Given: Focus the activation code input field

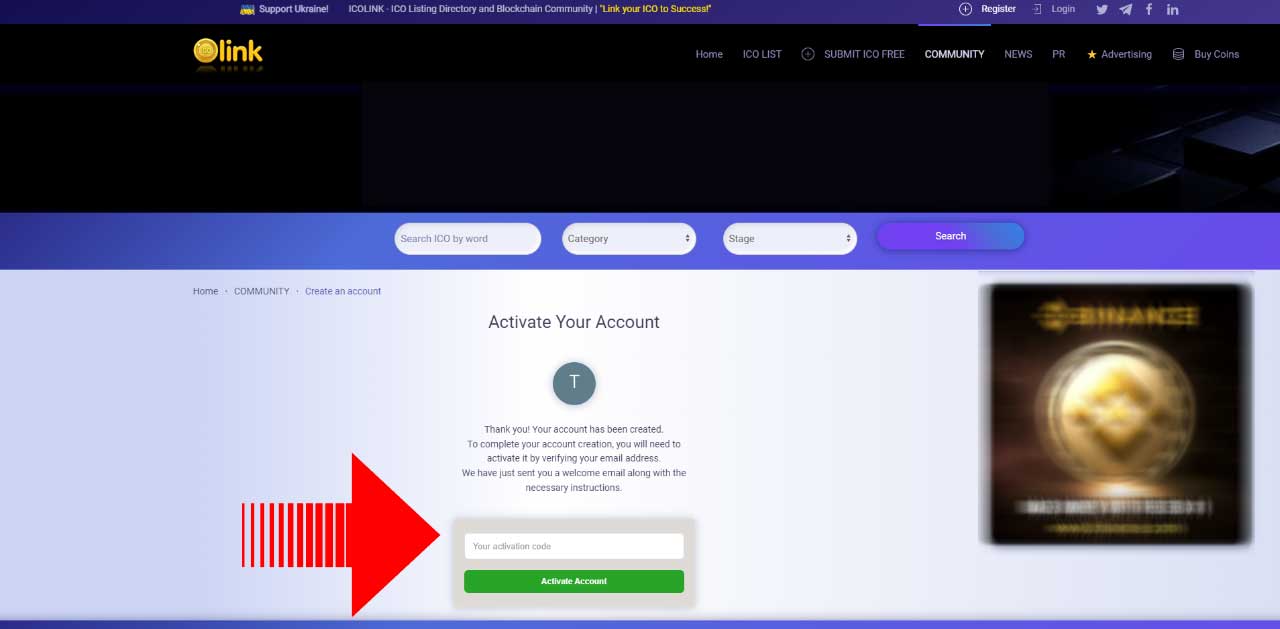Looking at the screenshot, I should [574, 546].
